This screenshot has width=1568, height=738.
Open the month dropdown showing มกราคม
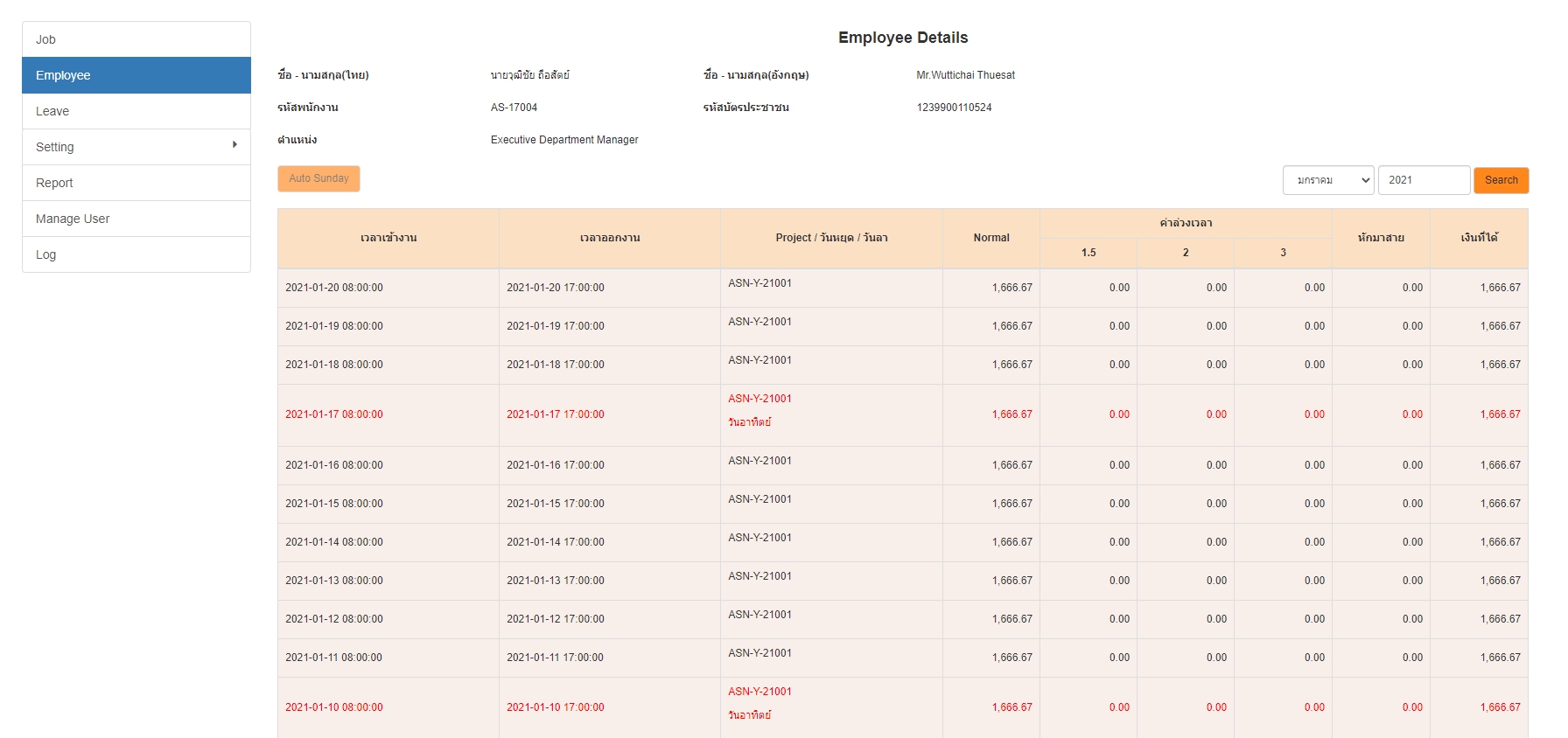[x=1328, y=180]
